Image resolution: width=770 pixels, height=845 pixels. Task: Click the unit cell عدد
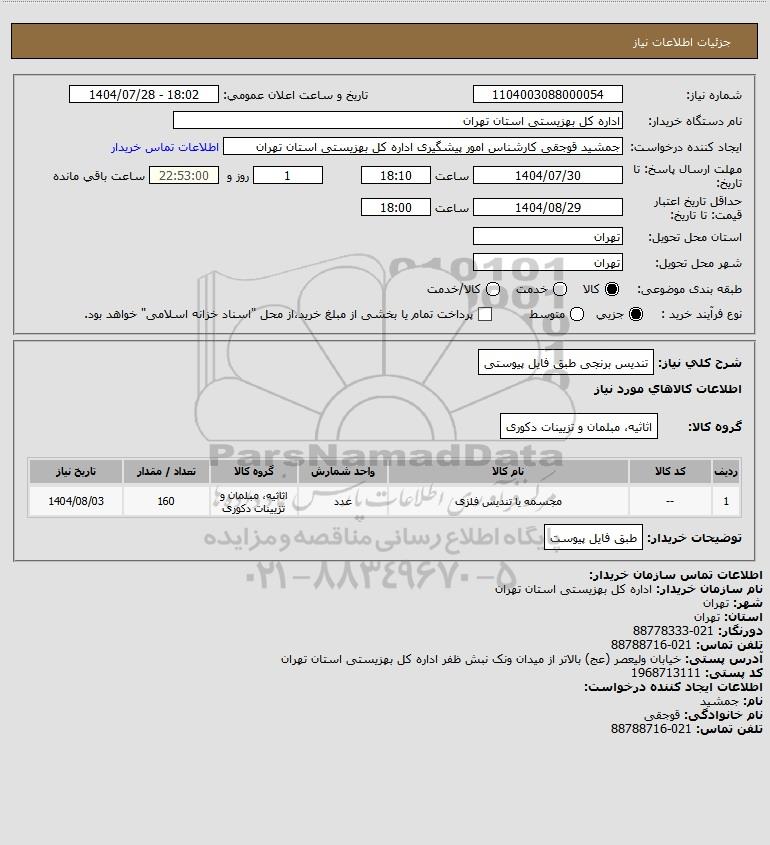[x=343, y=501]
